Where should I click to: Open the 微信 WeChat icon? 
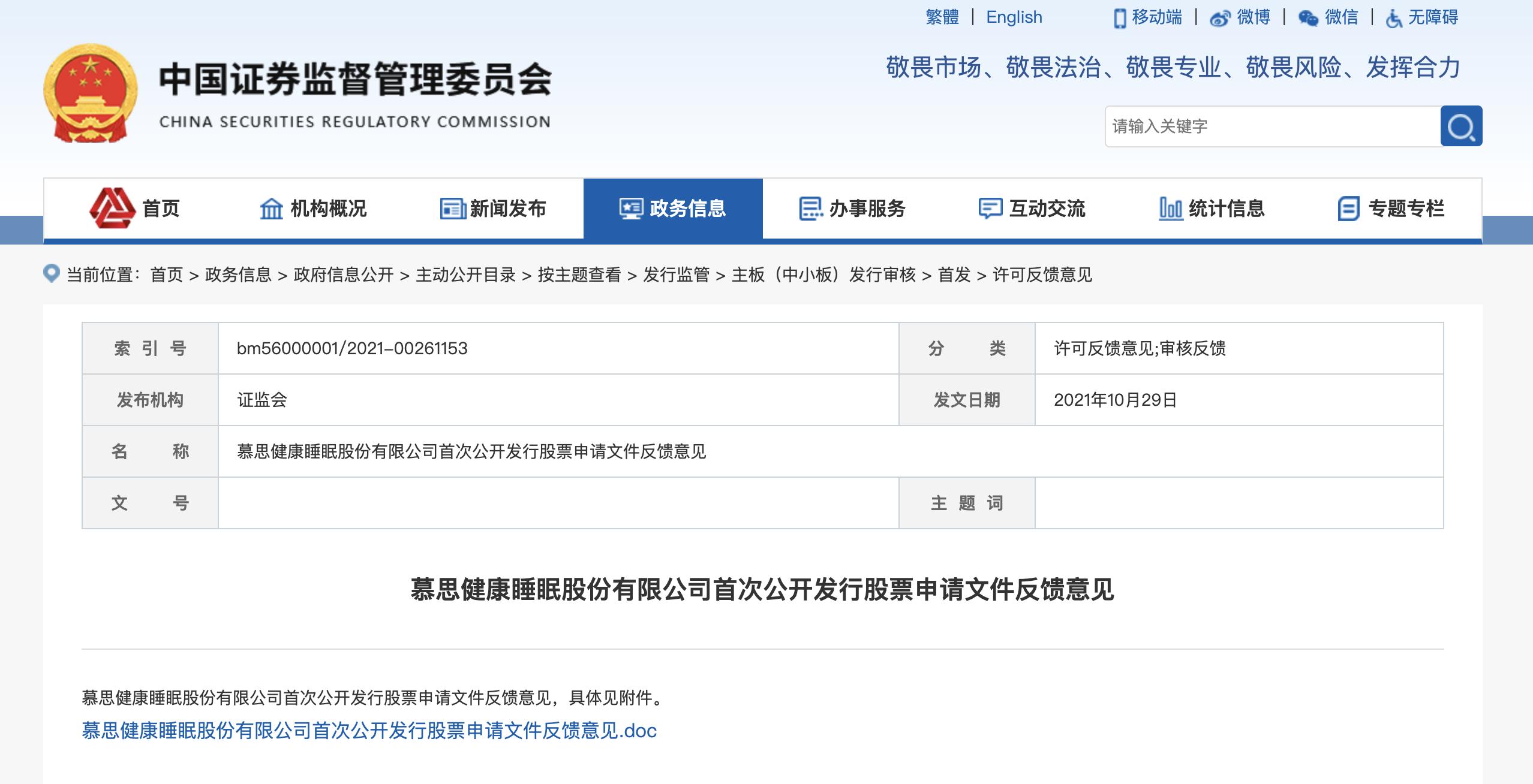point(1310,17)
